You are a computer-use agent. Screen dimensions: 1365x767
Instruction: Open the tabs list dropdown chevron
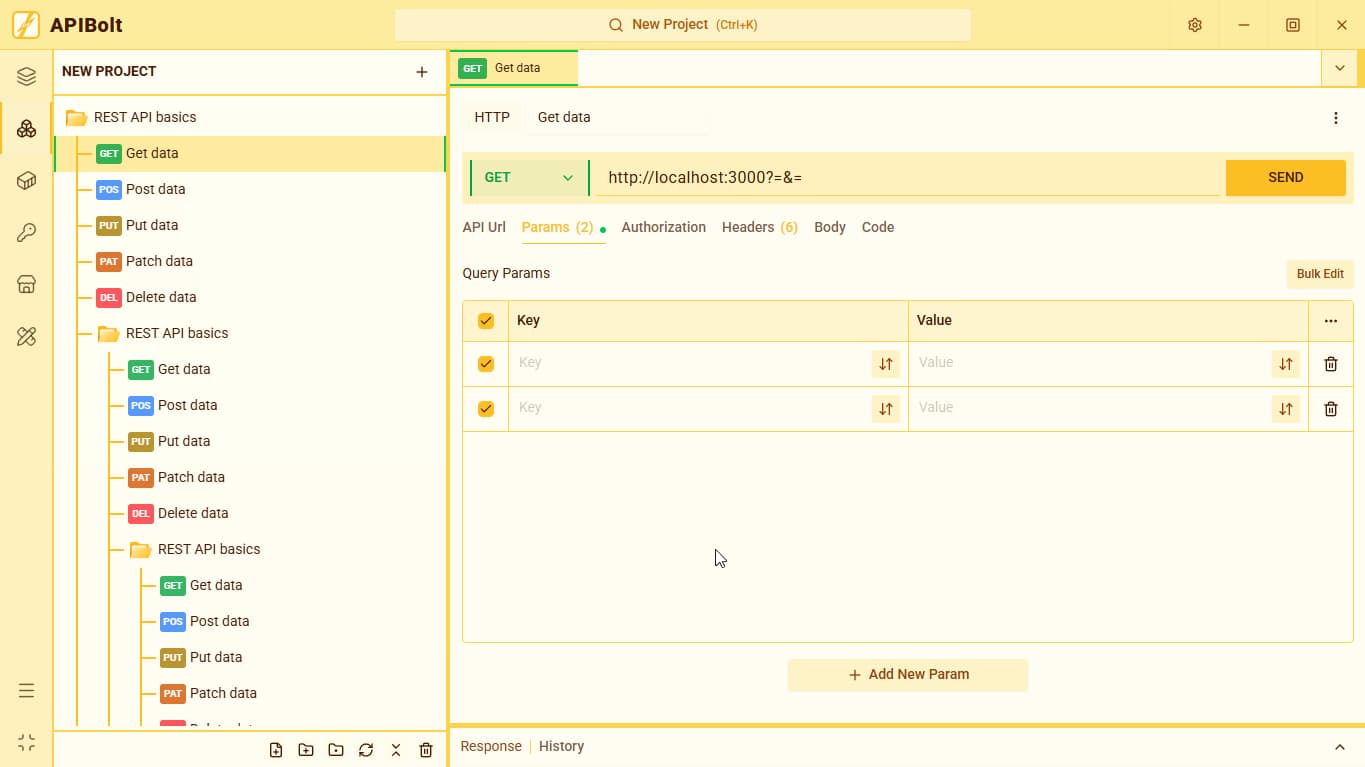tap(1339, 68)
